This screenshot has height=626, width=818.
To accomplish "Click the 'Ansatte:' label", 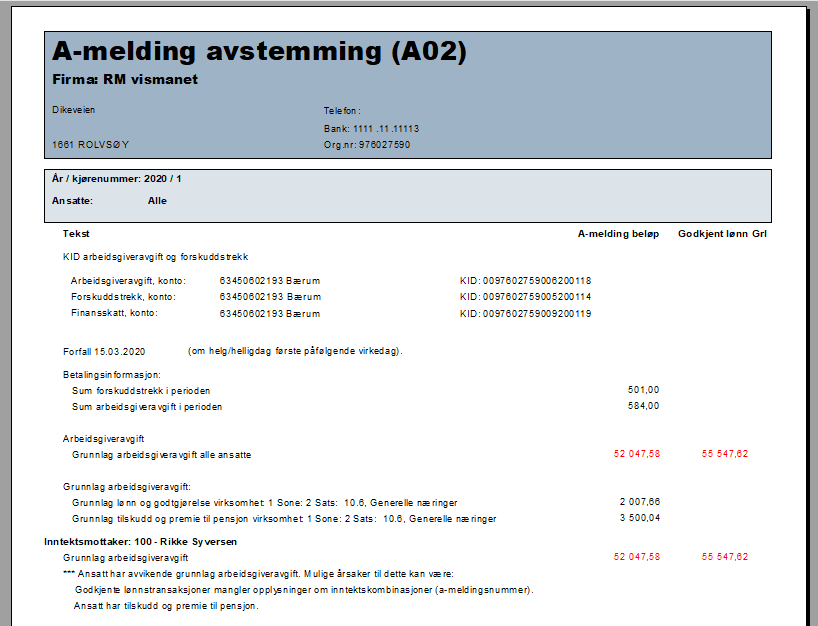I will click(73, 201).
